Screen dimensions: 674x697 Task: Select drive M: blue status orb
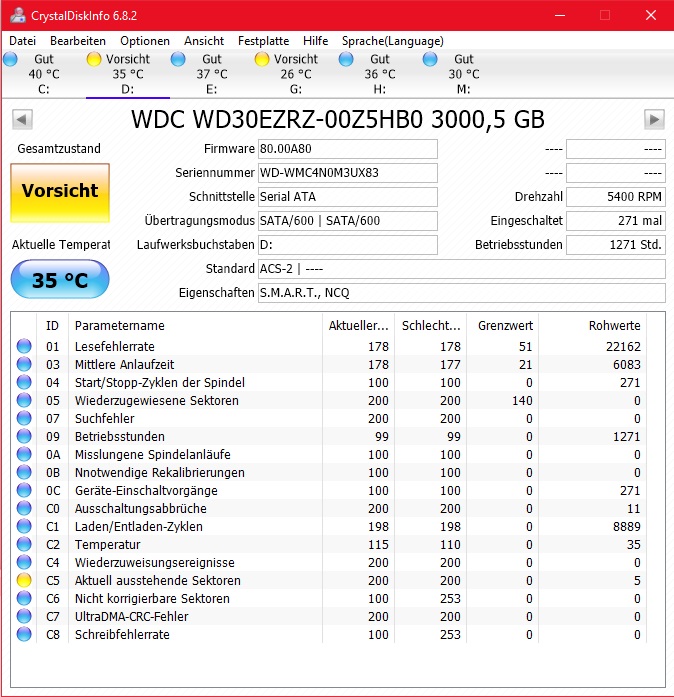430,59
